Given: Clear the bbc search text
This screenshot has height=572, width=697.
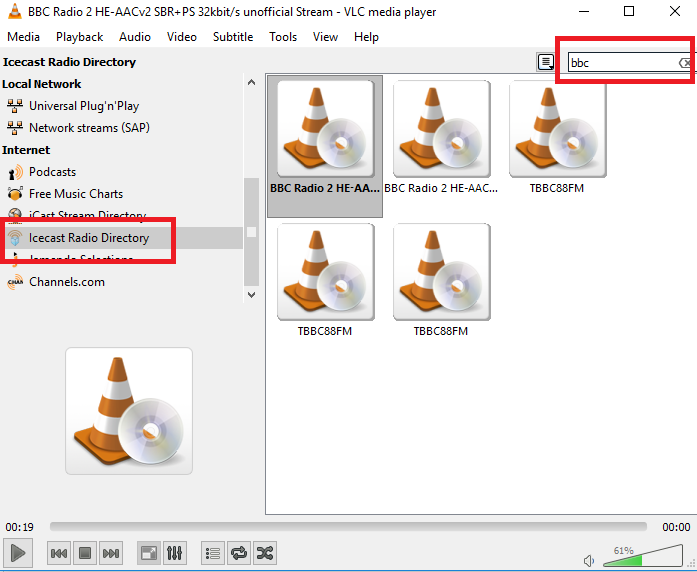Looking at the screenshot, I should pos(685,63).
